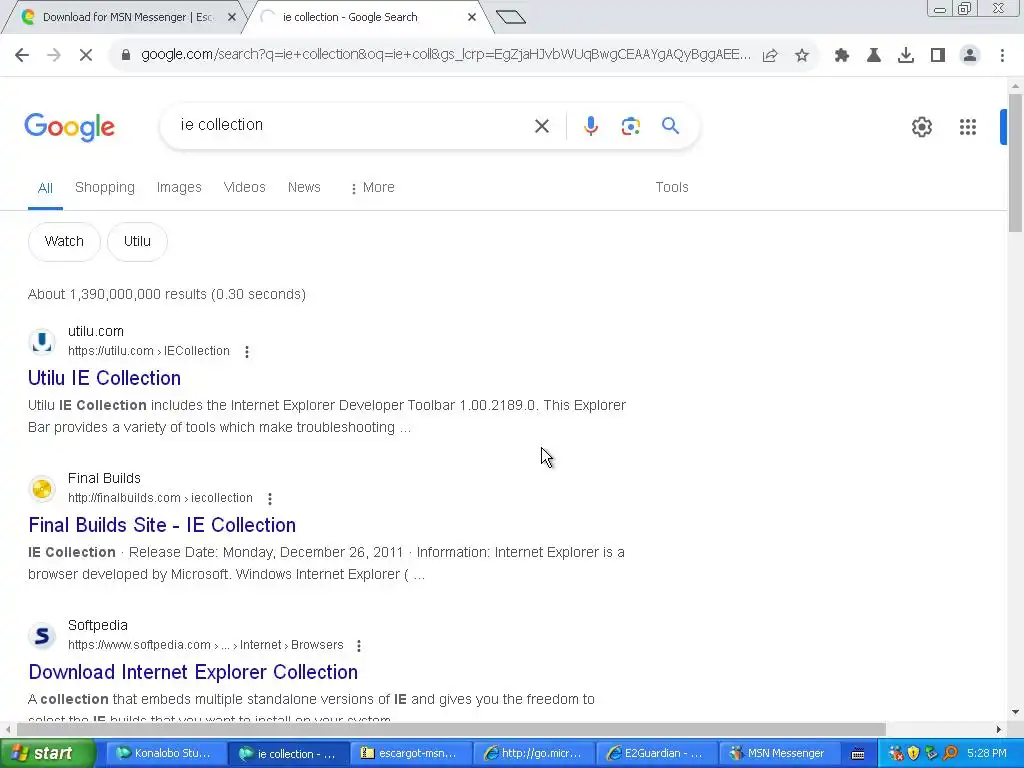
Task: Click the utilu.com site favicon
Action: [42, 342]
